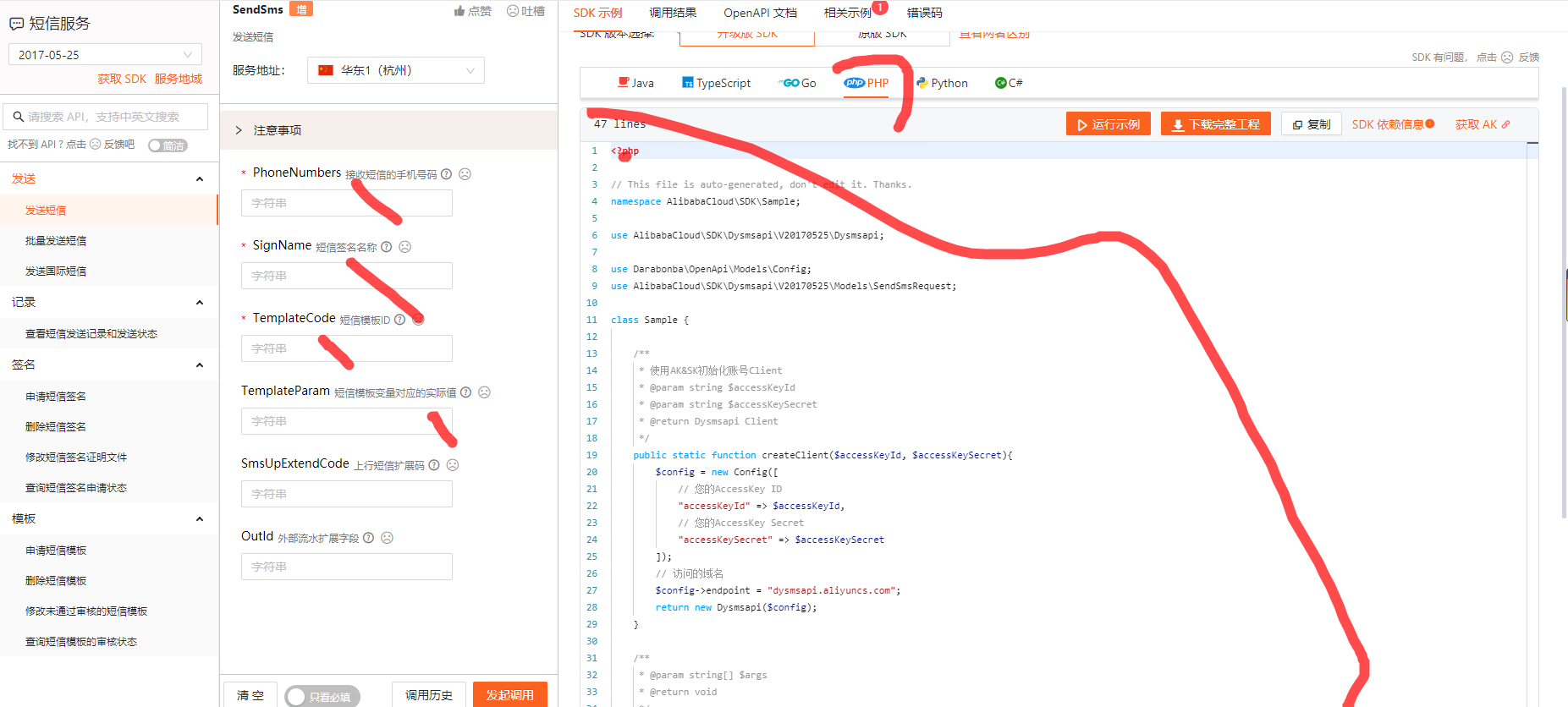
Task: Click the 短信服务 message icon
Action: [x=16, y=25]
